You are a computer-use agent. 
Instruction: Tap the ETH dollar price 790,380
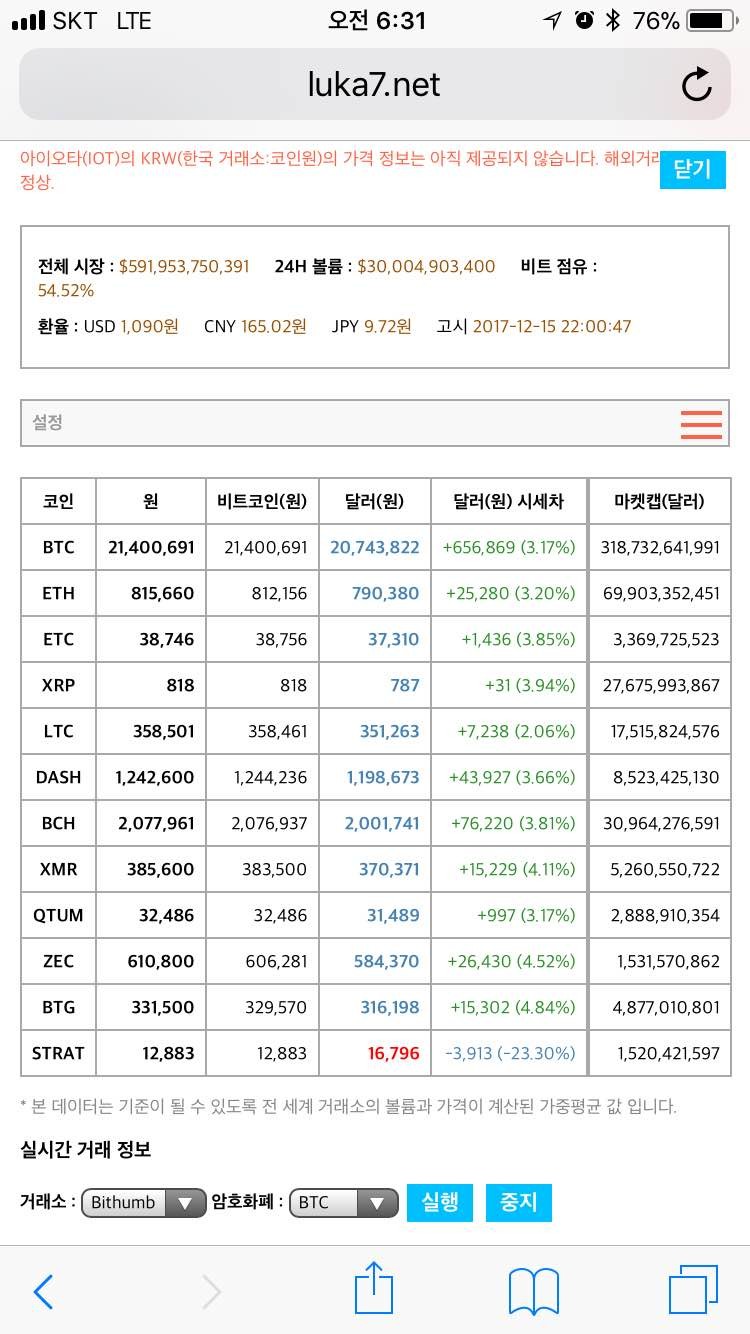(x=385, y=594)
